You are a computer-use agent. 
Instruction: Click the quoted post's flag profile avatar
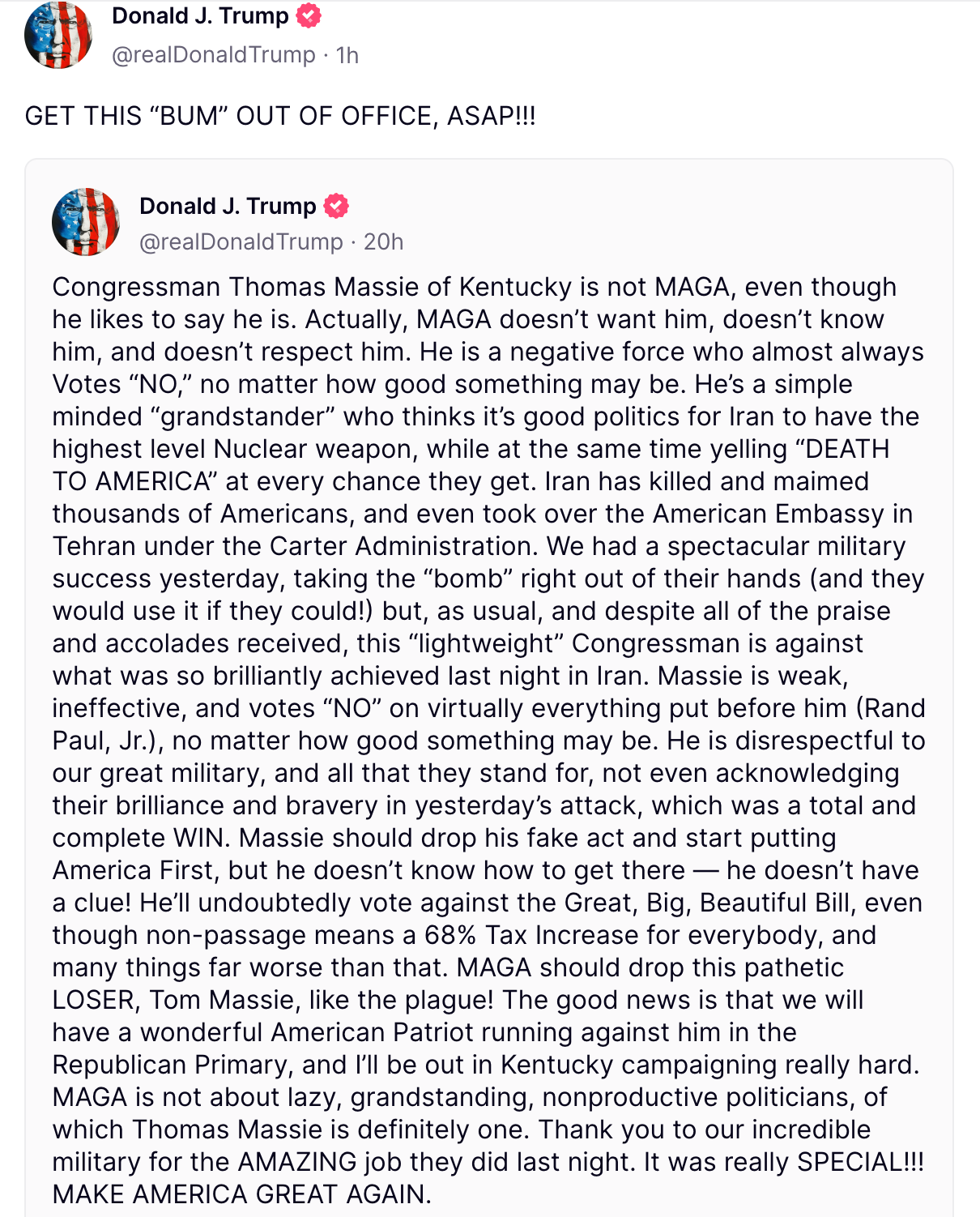tap(86, 222)
